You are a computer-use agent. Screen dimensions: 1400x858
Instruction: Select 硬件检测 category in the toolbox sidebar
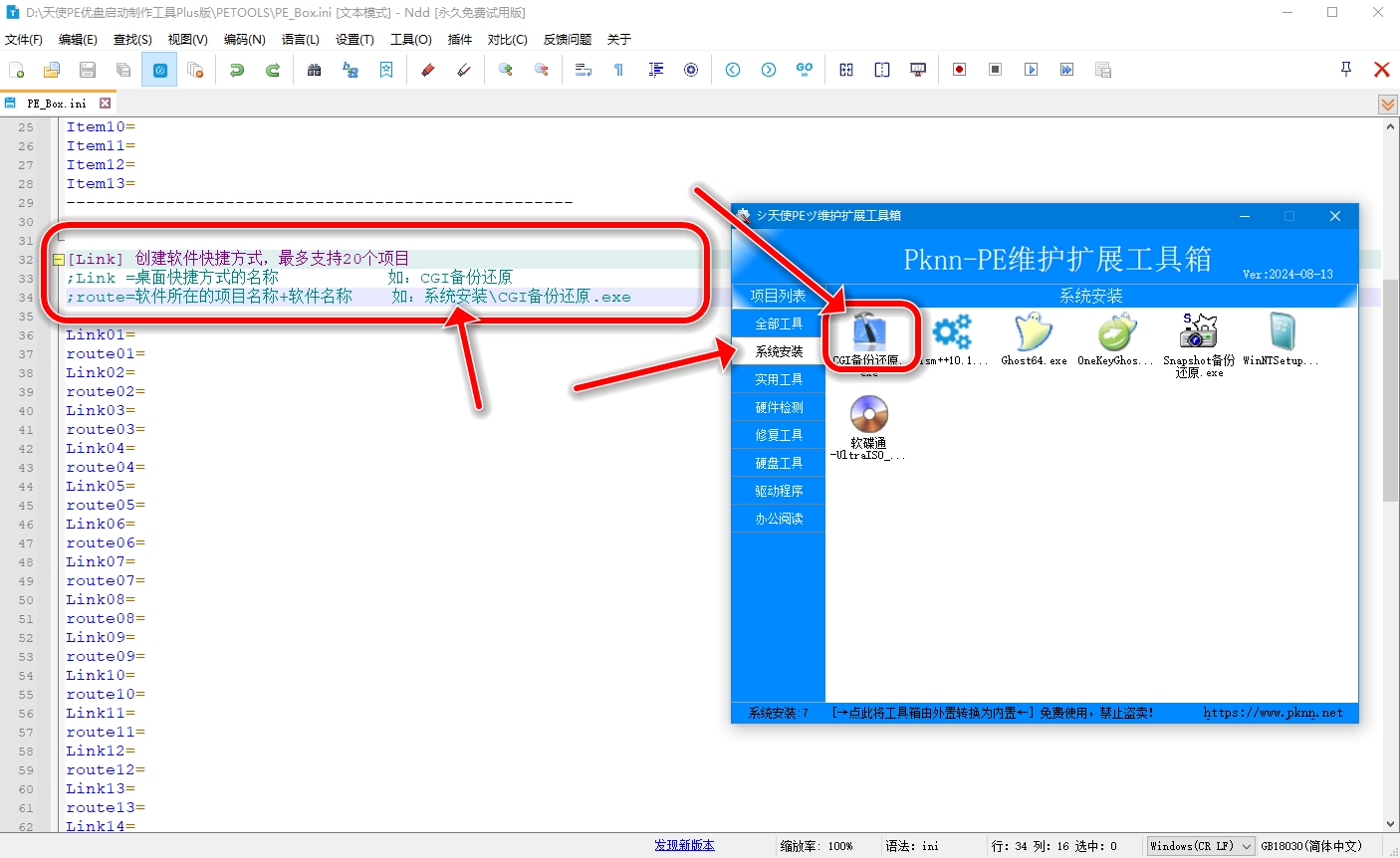779,407
